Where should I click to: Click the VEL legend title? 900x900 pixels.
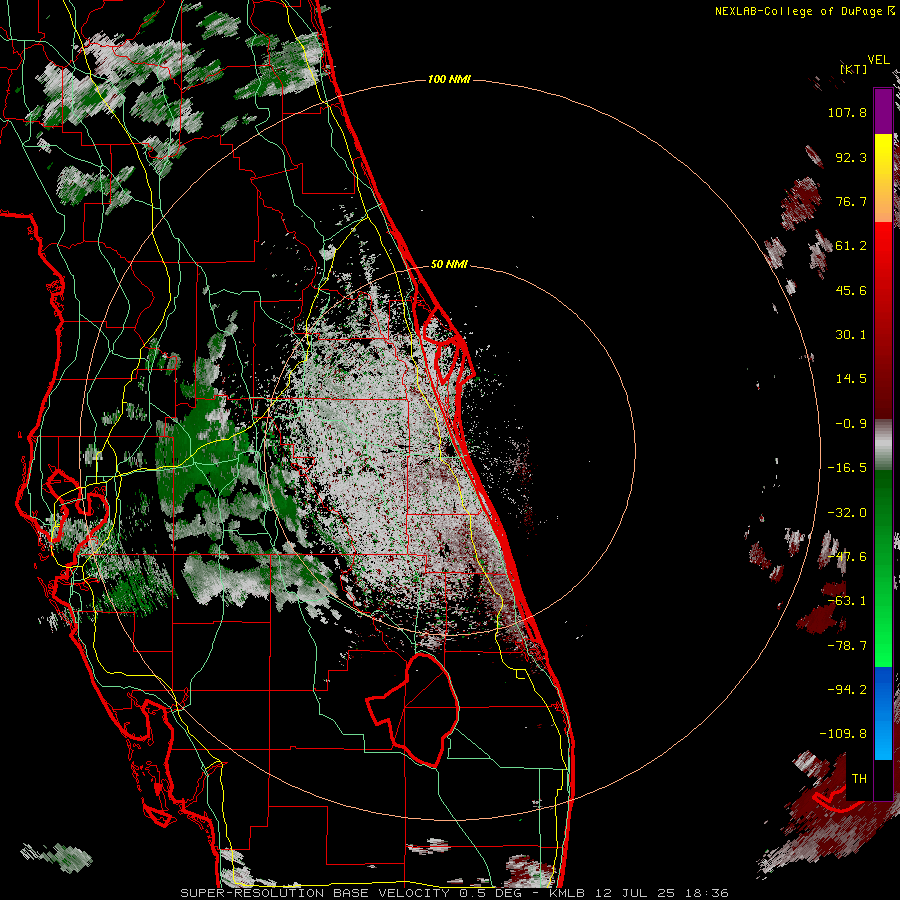tap(878, 60)
